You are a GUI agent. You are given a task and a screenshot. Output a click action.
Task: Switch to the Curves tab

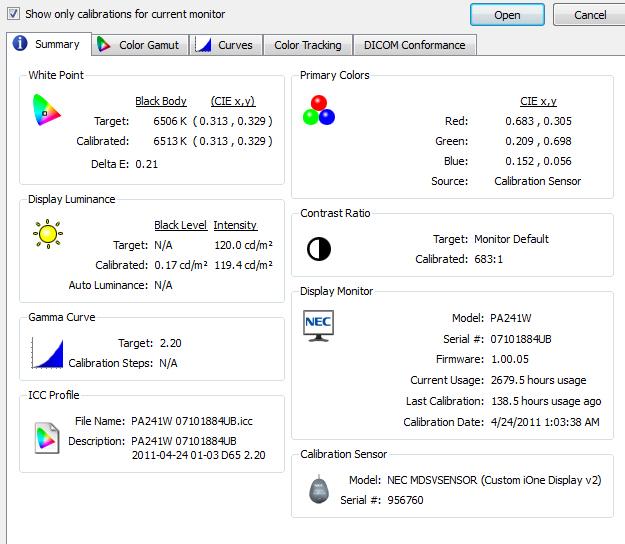[226, 45]
